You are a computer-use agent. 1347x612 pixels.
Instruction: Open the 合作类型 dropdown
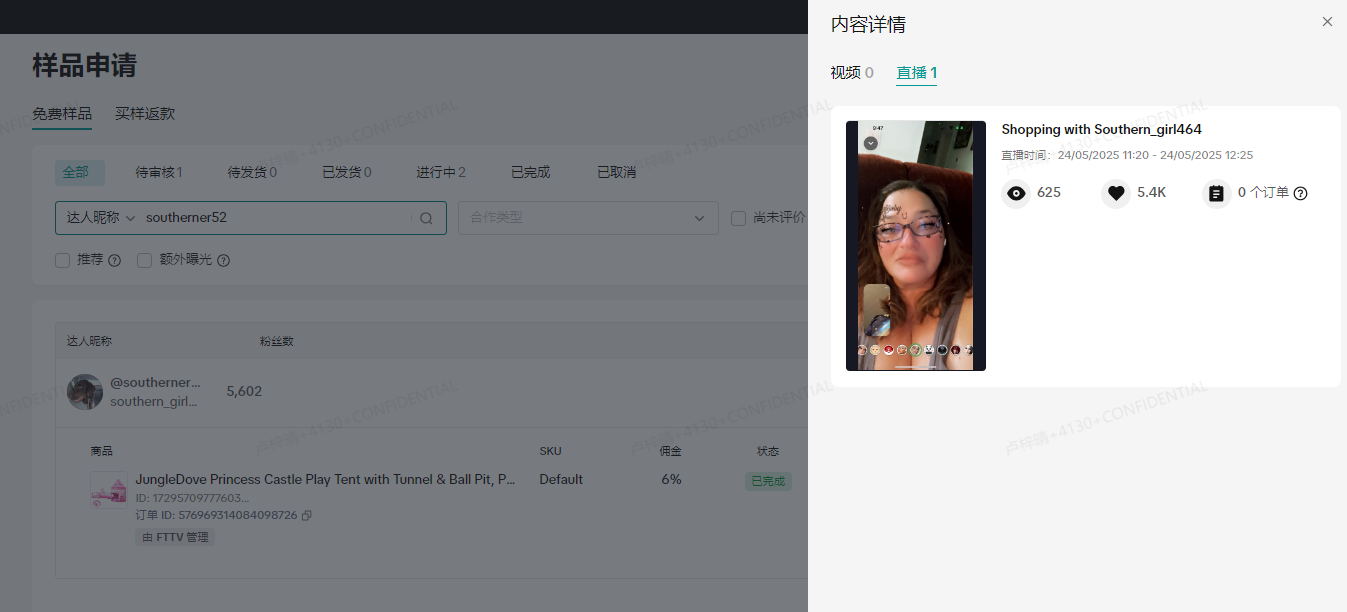pyautogui.click(x=588, y=218)
